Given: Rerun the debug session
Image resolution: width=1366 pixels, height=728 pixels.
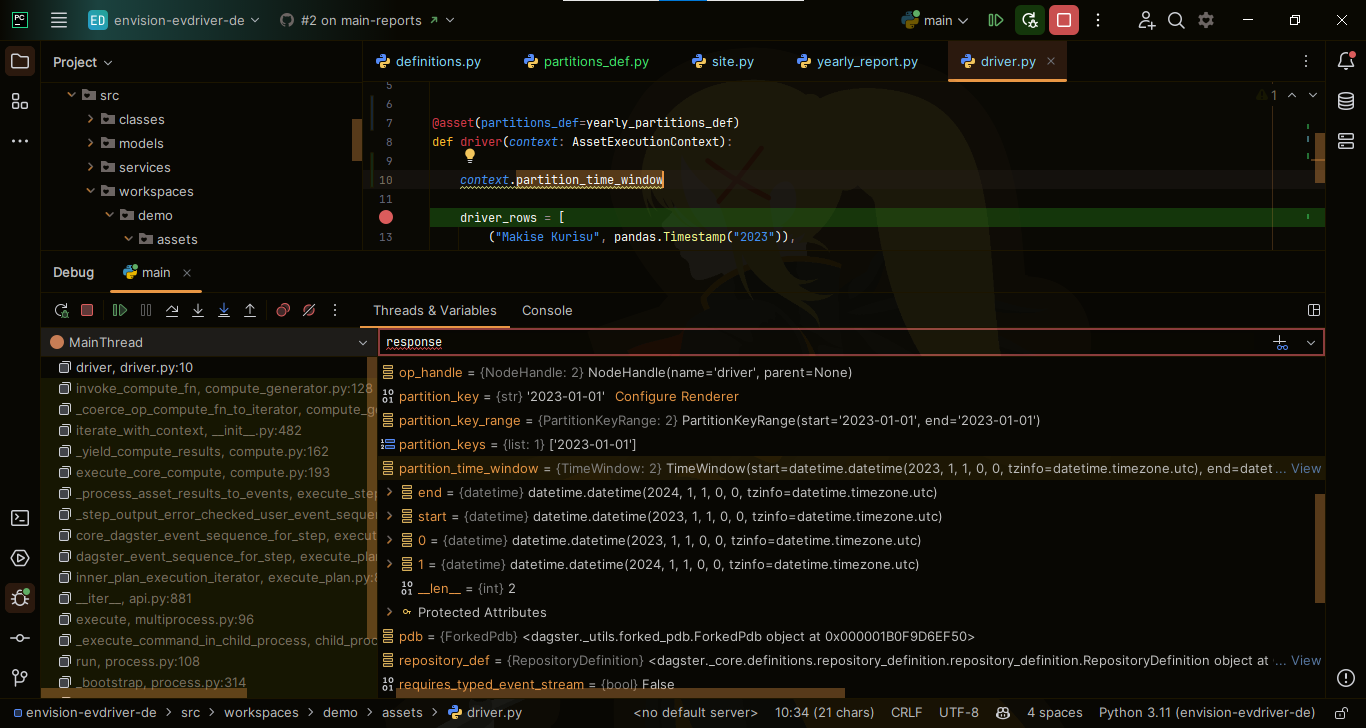Looking at the screenshot, I should (61, 310).
